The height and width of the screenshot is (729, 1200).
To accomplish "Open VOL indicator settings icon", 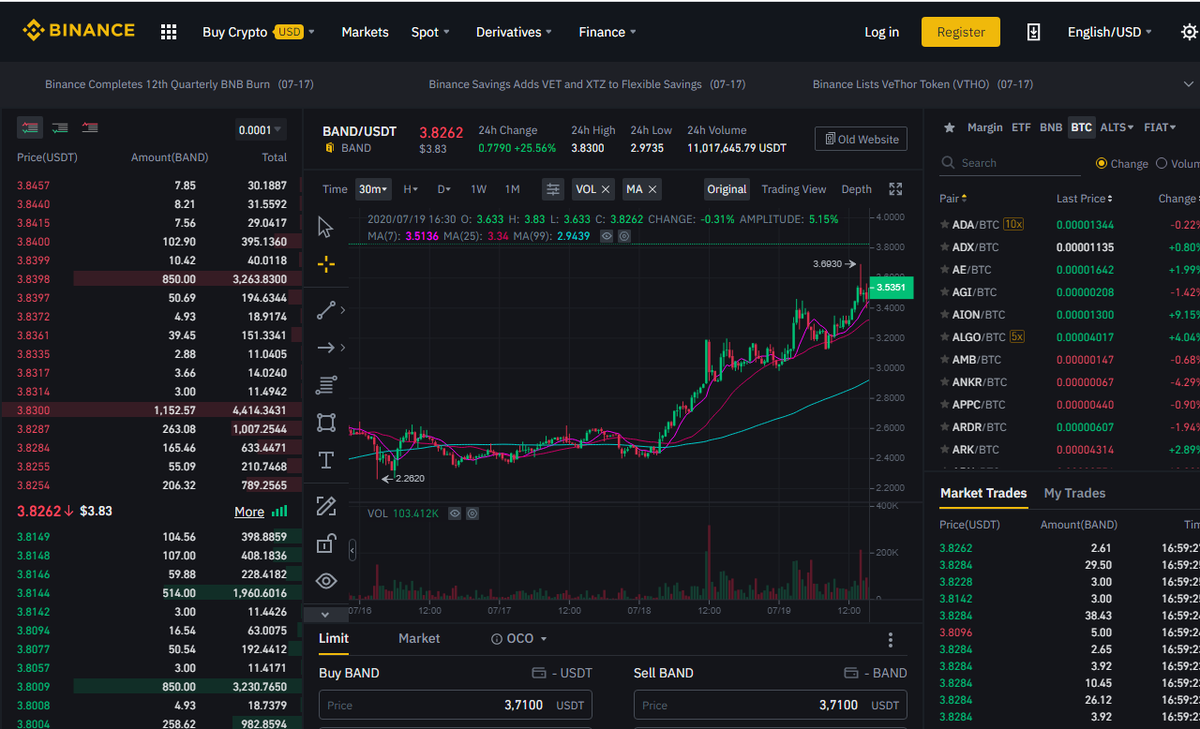I will coord(472,513).
